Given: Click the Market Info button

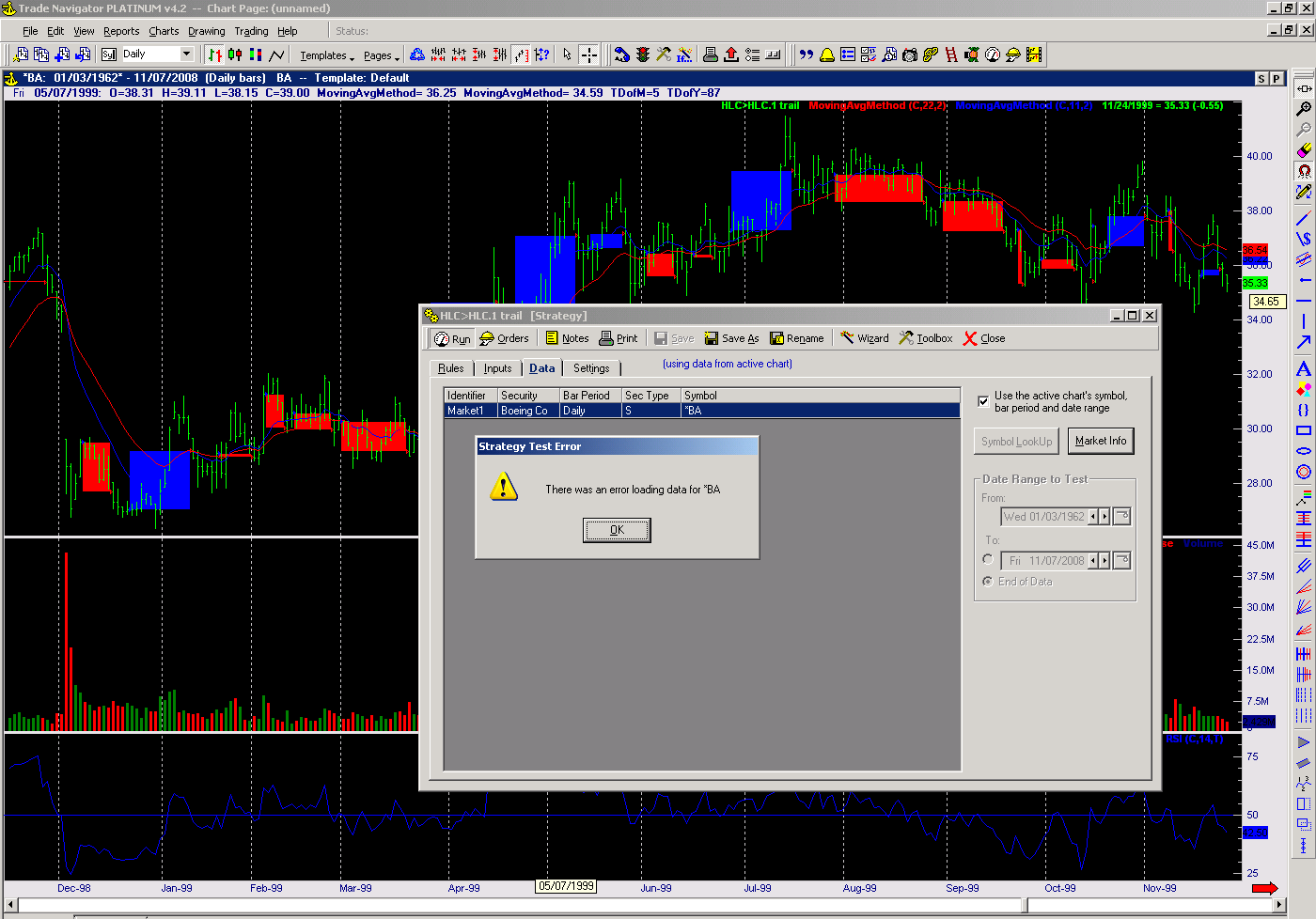Looking at the screenshot, I should point(1100,441).
